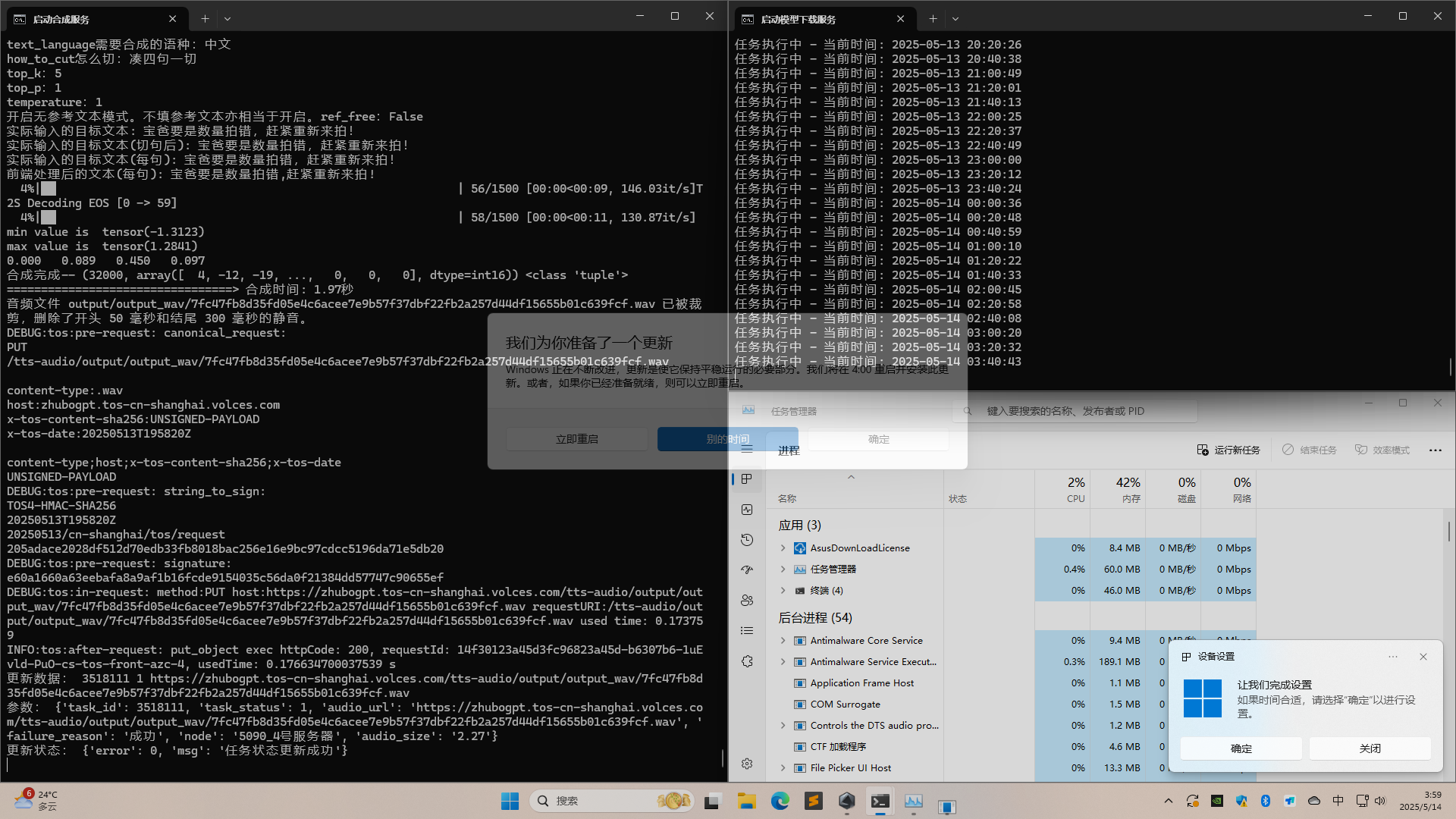This screenshot has width=1456, height=819.
Task: Open Performance page in Task Manager sidebar
Action: point(747,510)
